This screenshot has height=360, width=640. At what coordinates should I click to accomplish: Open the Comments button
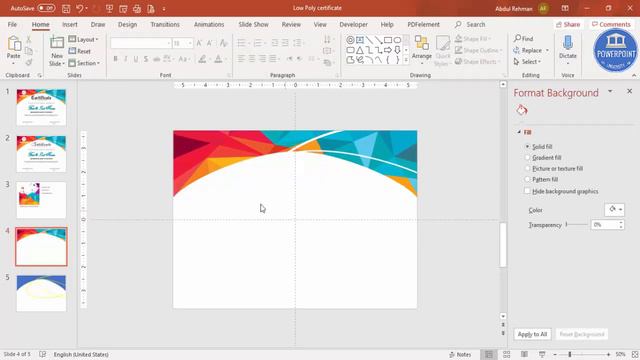point(611,24)
